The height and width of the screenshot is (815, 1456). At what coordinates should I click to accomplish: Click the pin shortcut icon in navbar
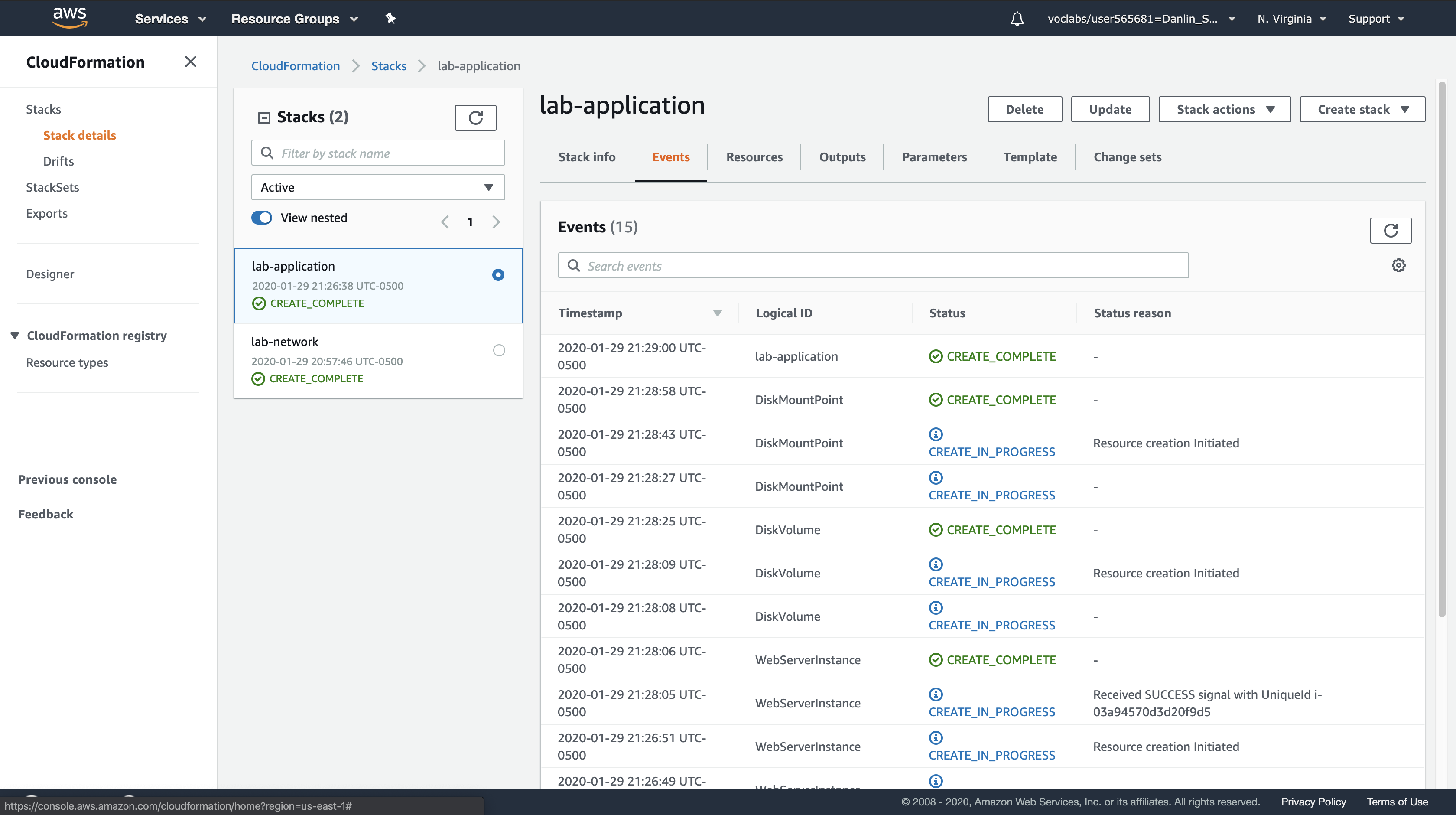coord(390,19)
